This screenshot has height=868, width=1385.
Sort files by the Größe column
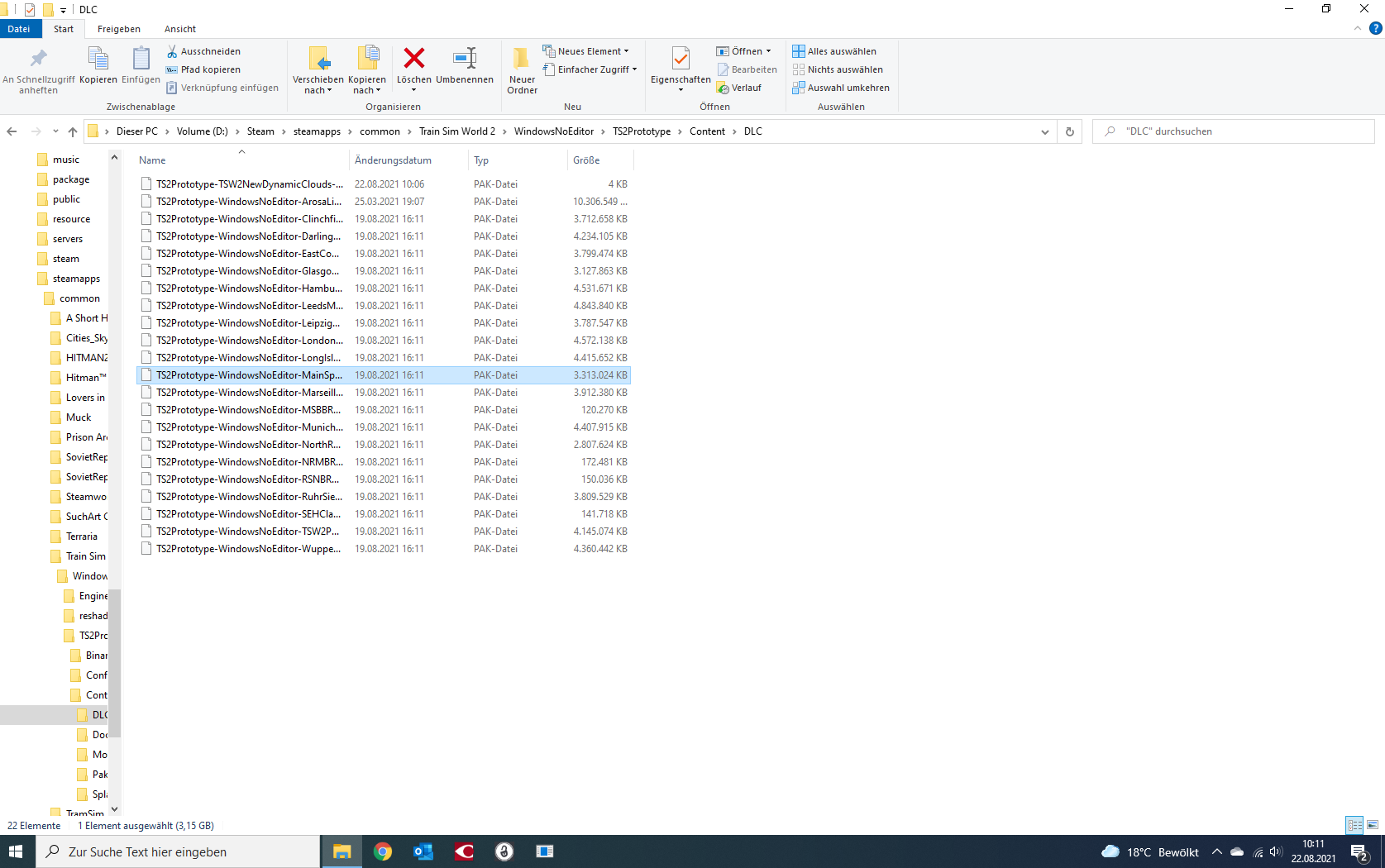pos(599,160)
